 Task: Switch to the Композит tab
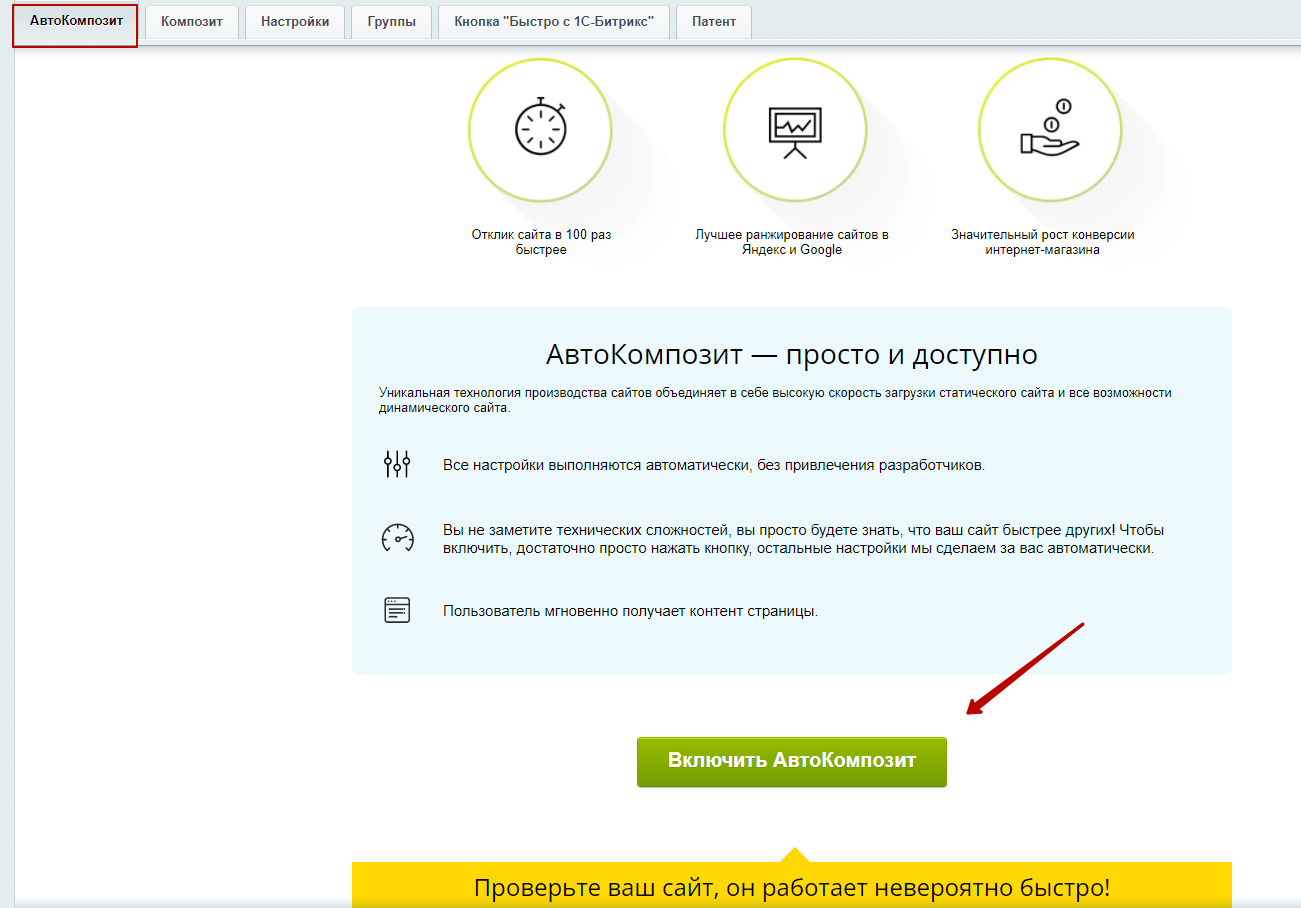pos(192,22)
